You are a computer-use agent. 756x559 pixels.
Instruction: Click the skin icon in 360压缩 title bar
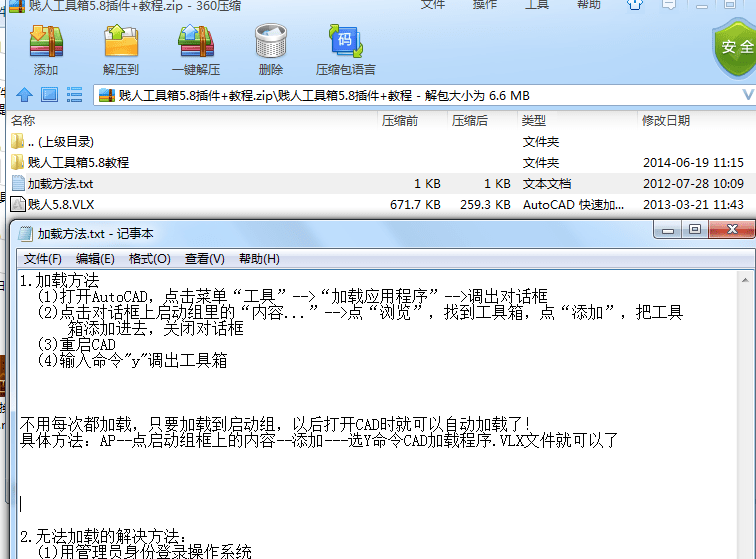634,5
